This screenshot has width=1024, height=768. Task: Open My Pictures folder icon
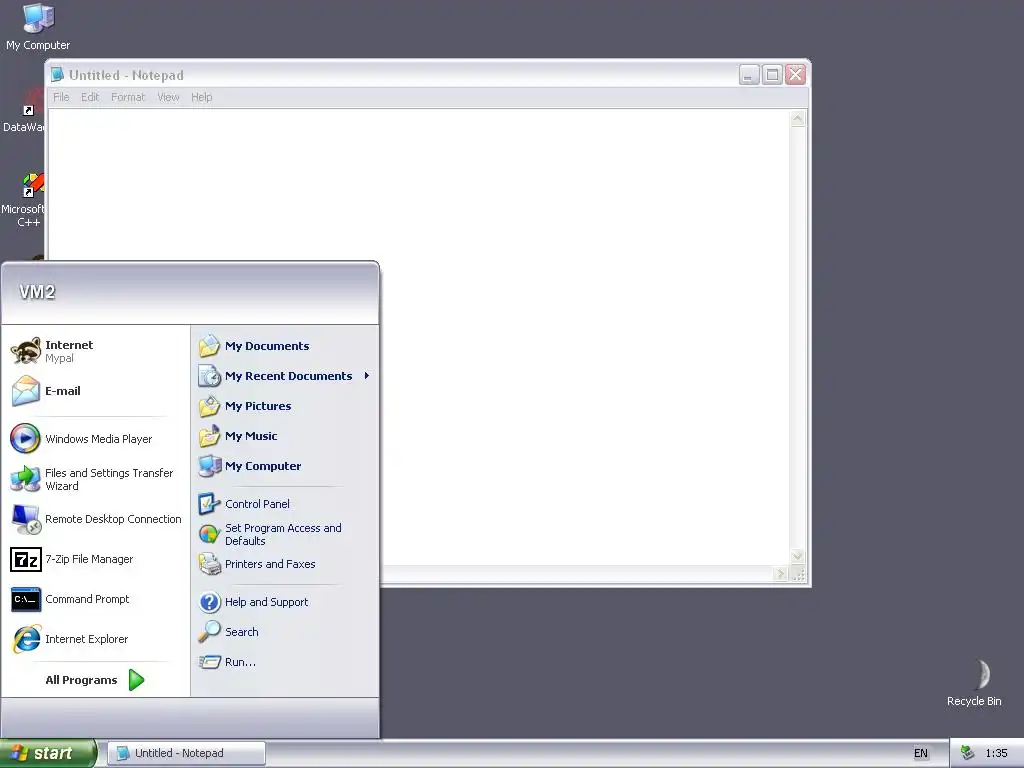click(x=210, y=406)
